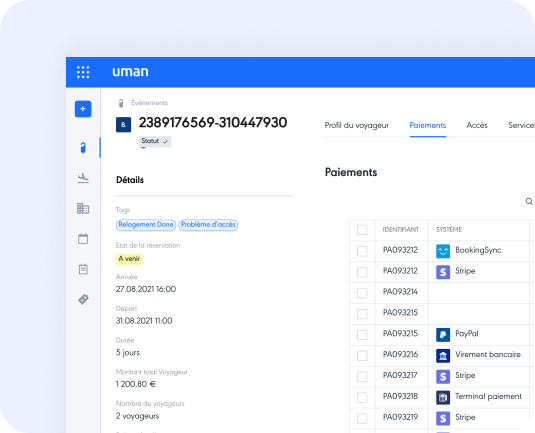Image resolution: width=535 pixels, height=433 pixels.
Task: Click the Virement bancaire text
Action: pyautogui.click(x=488, y=355)
